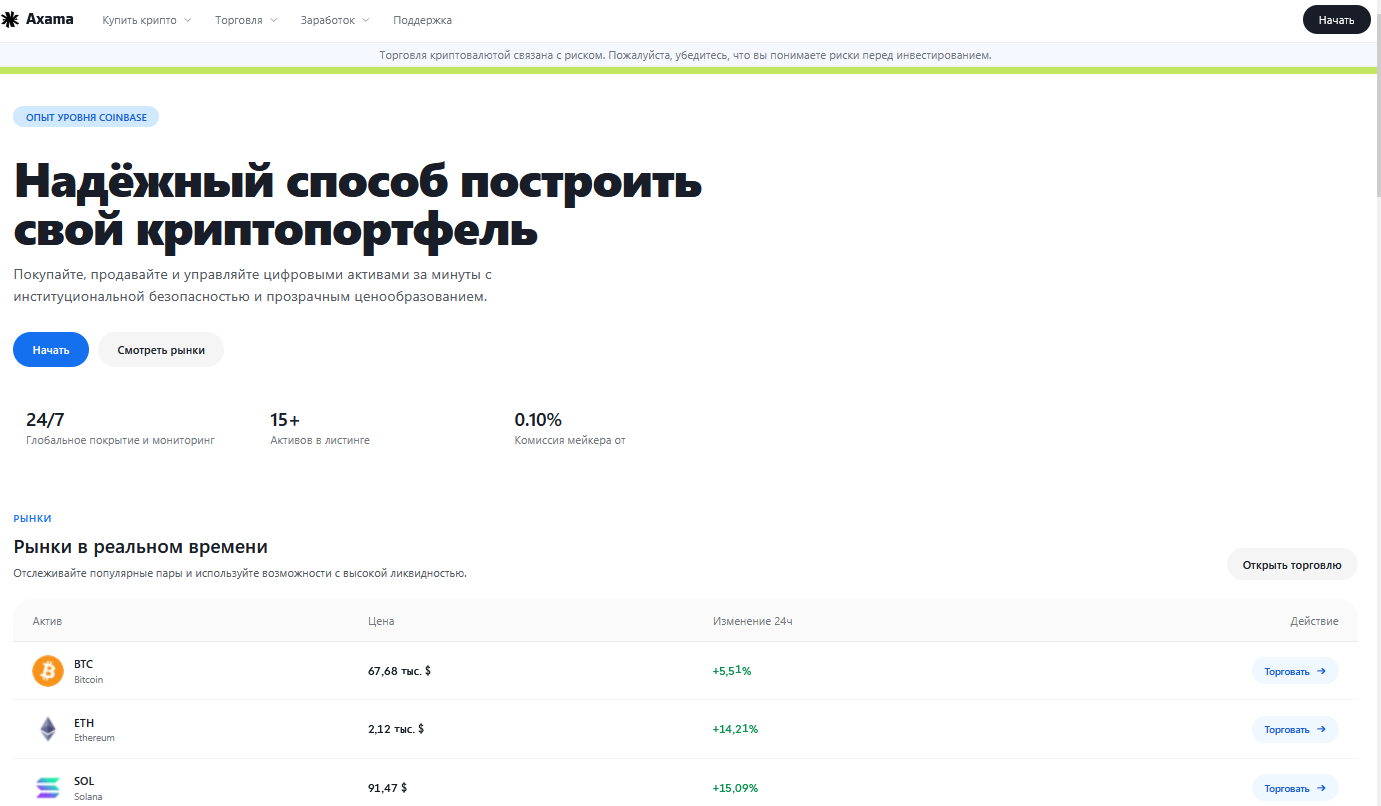Click the Axama star logo icon
The height and width of the screenshot is (806, 1381).
tap(10, 19)
